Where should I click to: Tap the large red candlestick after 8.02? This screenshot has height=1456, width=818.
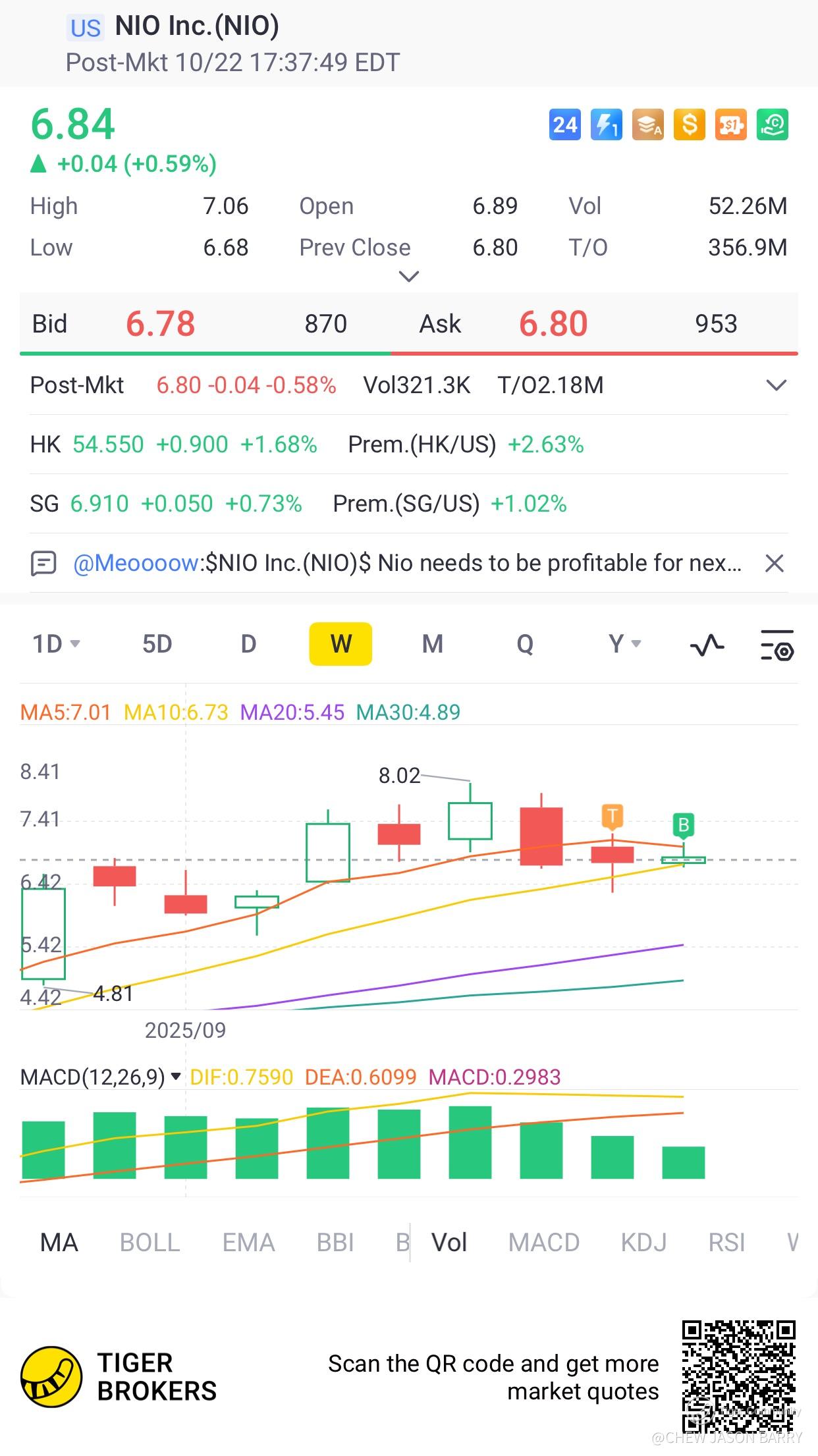[541, 836]
